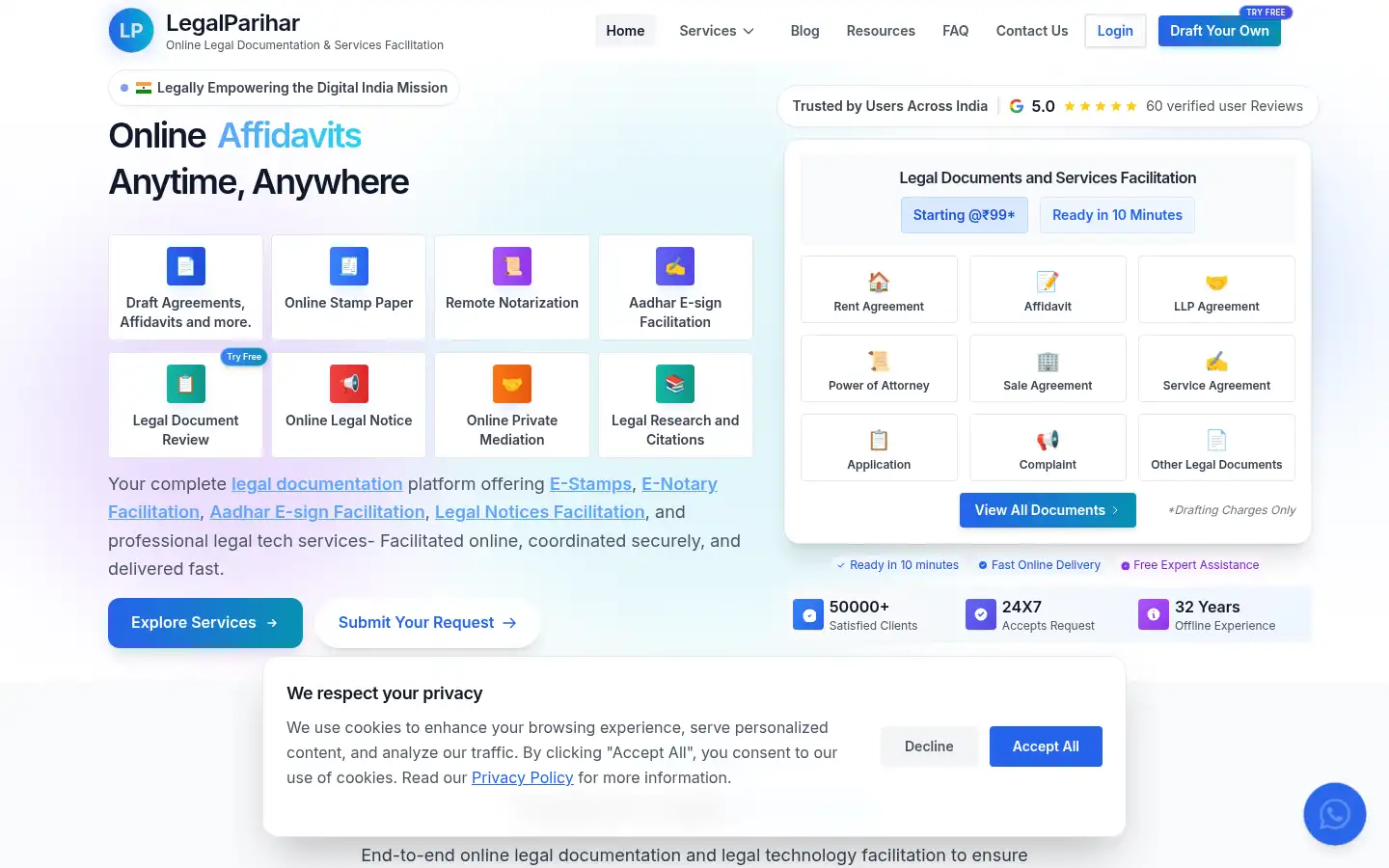Expand the Services dropdown menu

[x=717, y=31]
